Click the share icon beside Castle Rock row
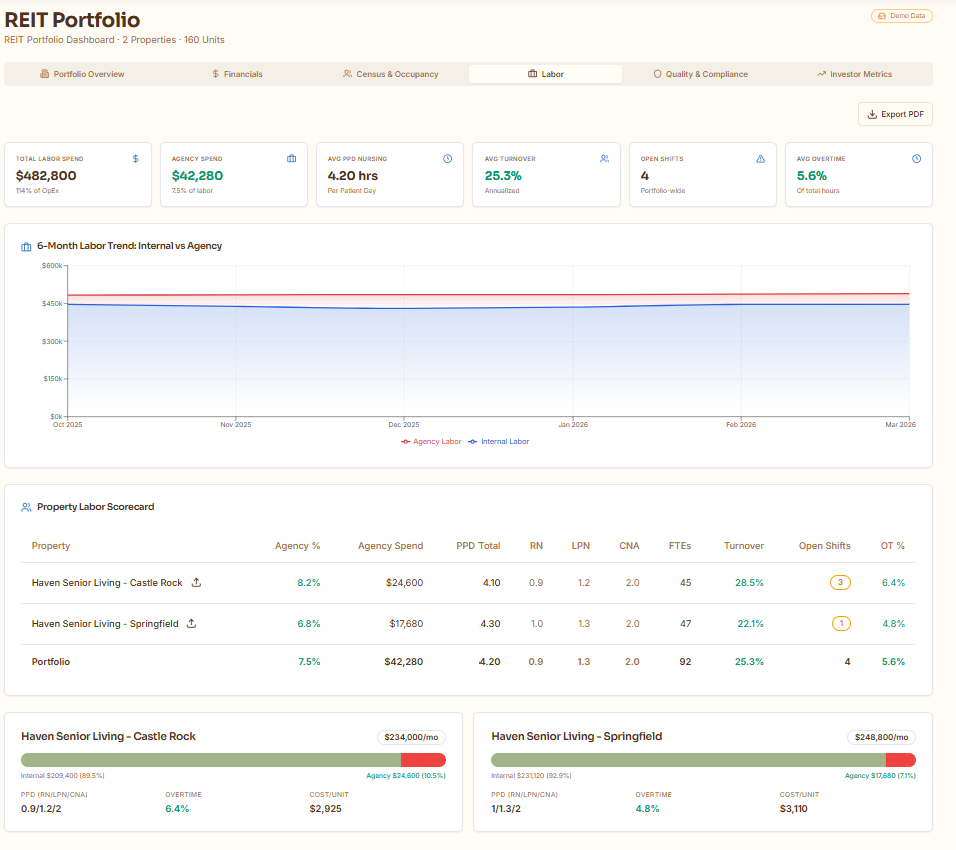 point(196,582)
